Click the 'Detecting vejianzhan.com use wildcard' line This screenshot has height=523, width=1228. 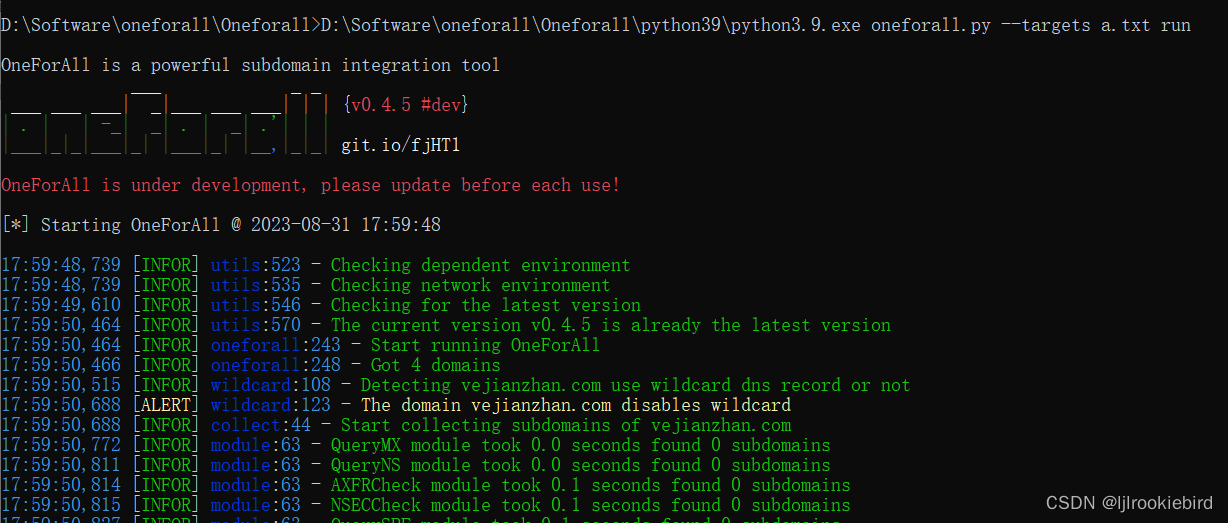click(x=456, y=385)
